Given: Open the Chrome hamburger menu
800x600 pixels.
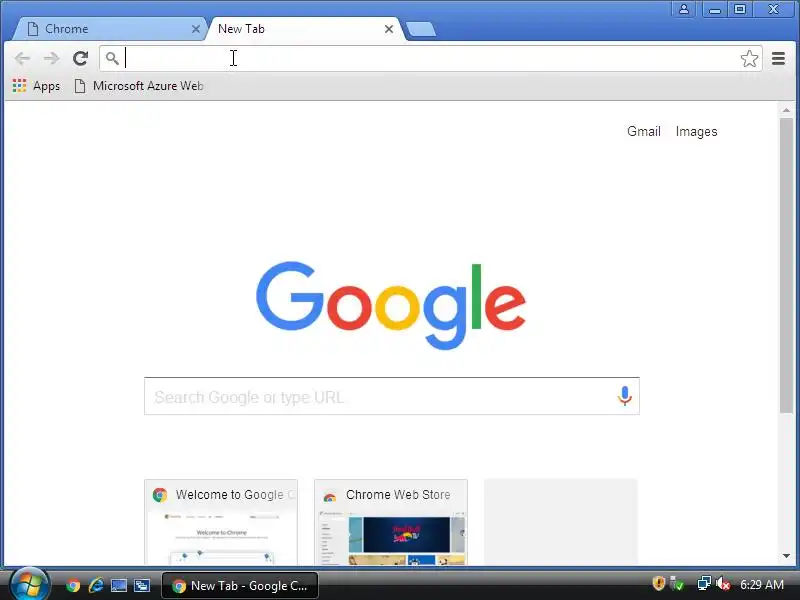Looking at the screenshot, I should 778,59.
